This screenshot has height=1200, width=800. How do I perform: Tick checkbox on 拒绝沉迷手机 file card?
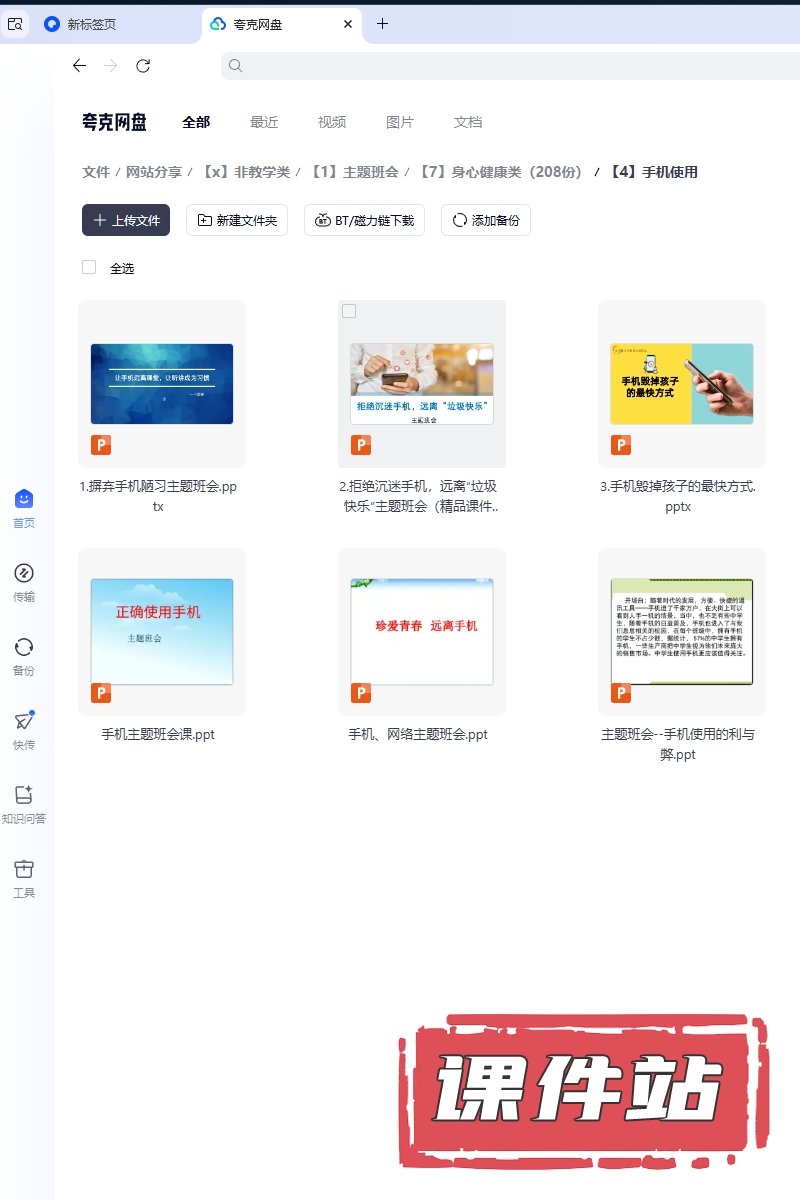pyautogui.click(x=349, y=311)
